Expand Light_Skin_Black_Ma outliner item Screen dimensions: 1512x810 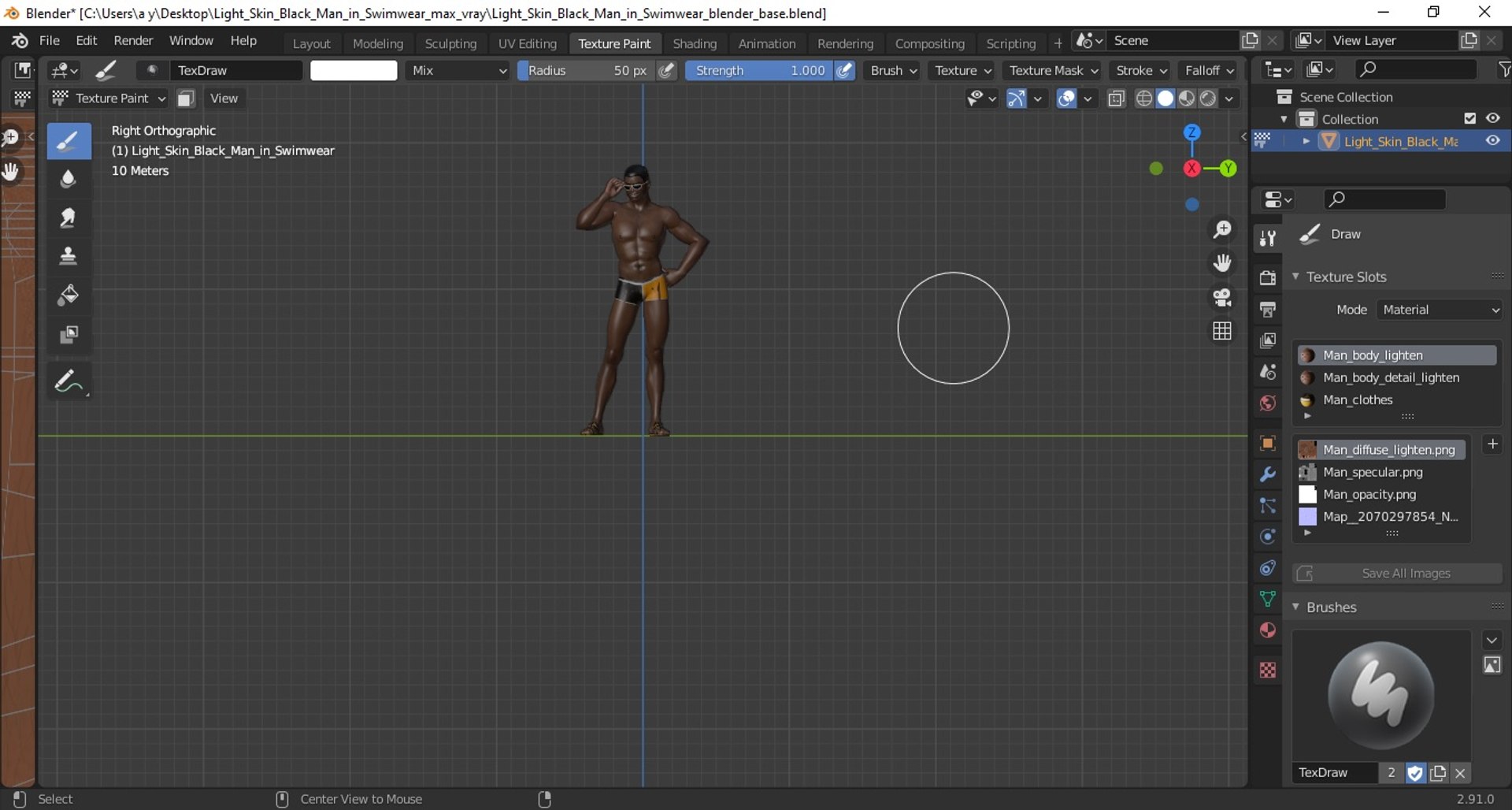[x=1306, y=141]
